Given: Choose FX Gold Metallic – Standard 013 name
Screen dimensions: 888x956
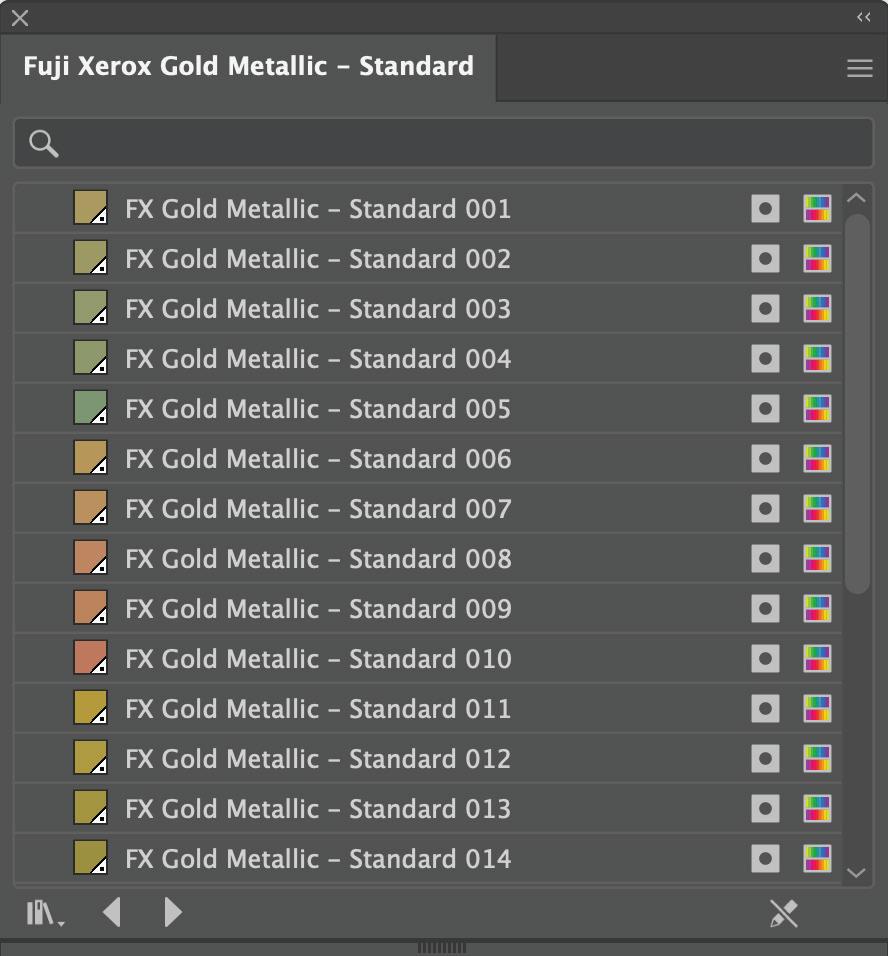Looking at the screenshot, I should point(318,809).
